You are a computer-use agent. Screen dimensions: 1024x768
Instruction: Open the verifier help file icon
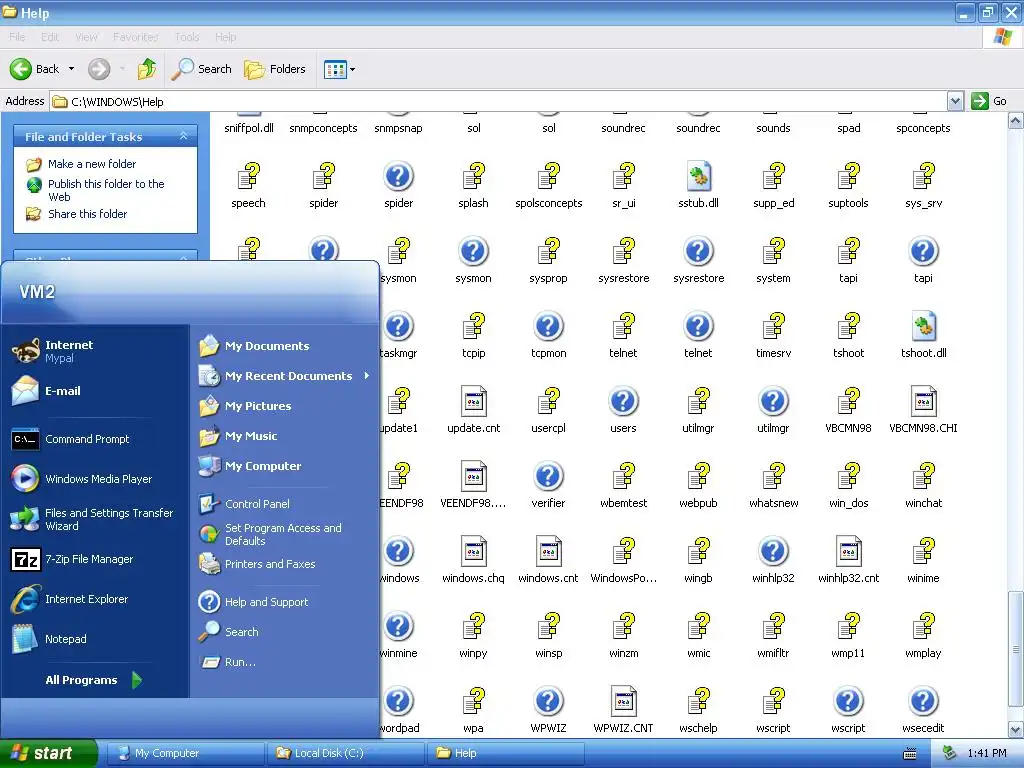[548, 476]
